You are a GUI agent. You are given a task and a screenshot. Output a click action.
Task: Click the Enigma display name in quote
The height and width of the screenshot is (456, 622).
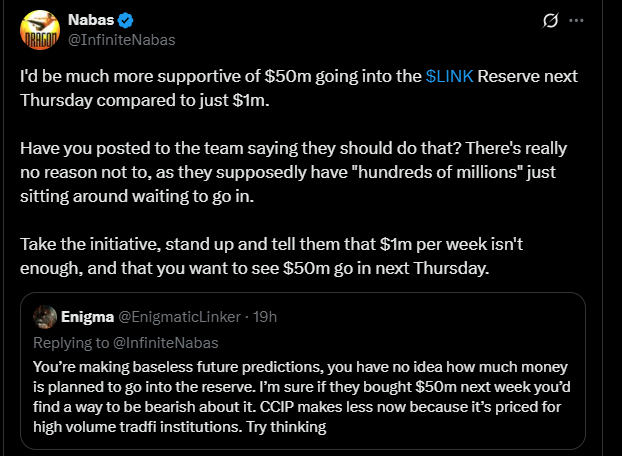point(87,317)
